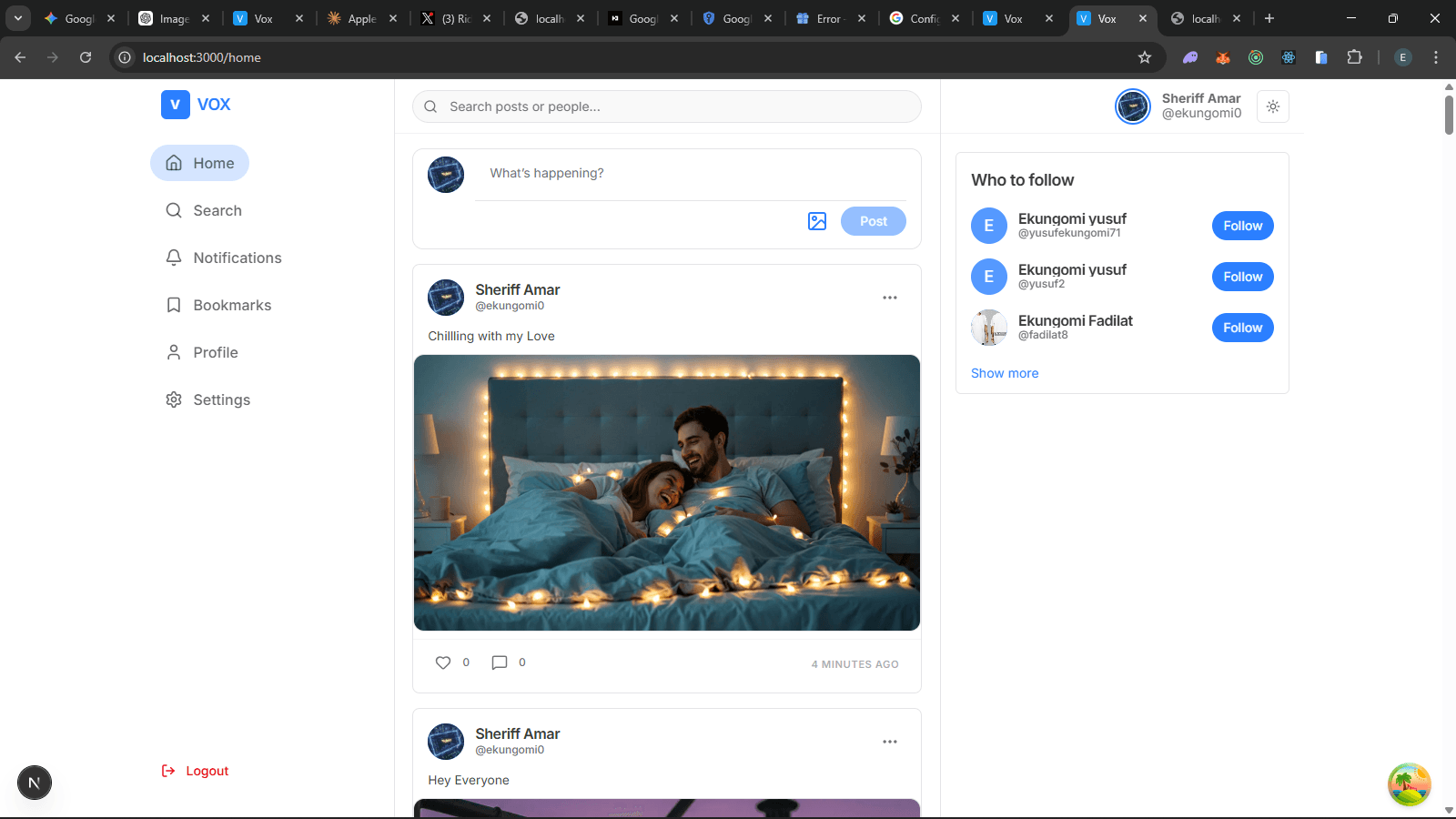1456x819 pixels.
Task: Open avatar of @yusuf2
Action: tap(989, 277)
